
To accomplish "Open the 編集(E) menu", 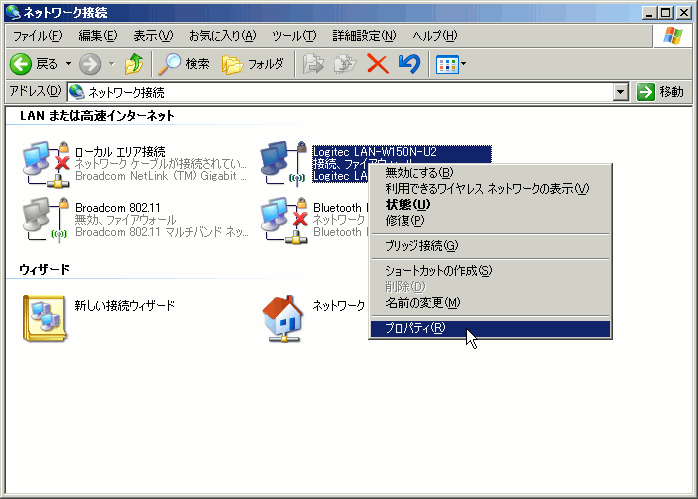I will click(x=97, y=36).
